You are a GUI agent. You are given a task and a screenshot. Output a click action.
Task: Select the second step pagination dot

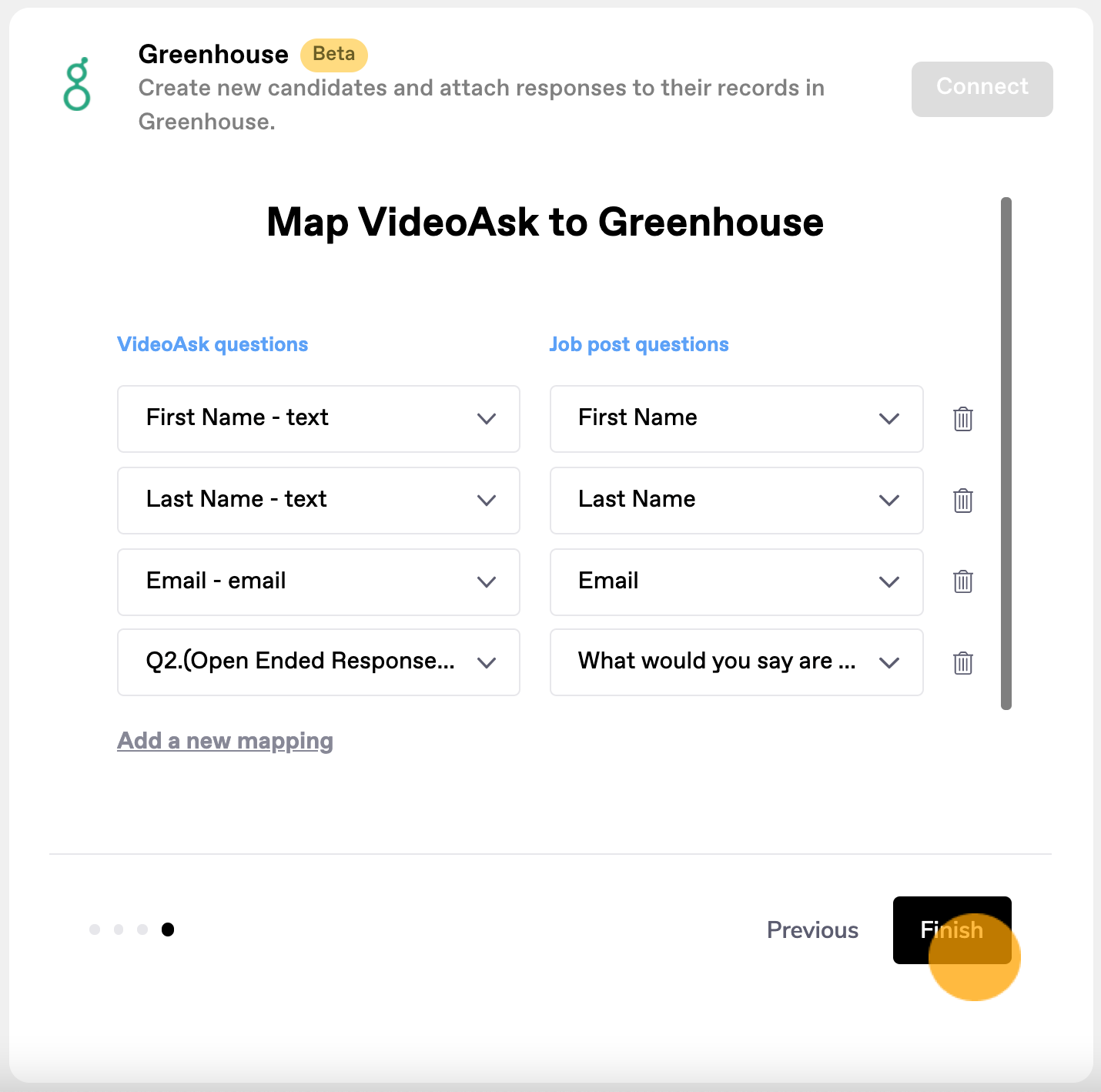pos(119,930)
